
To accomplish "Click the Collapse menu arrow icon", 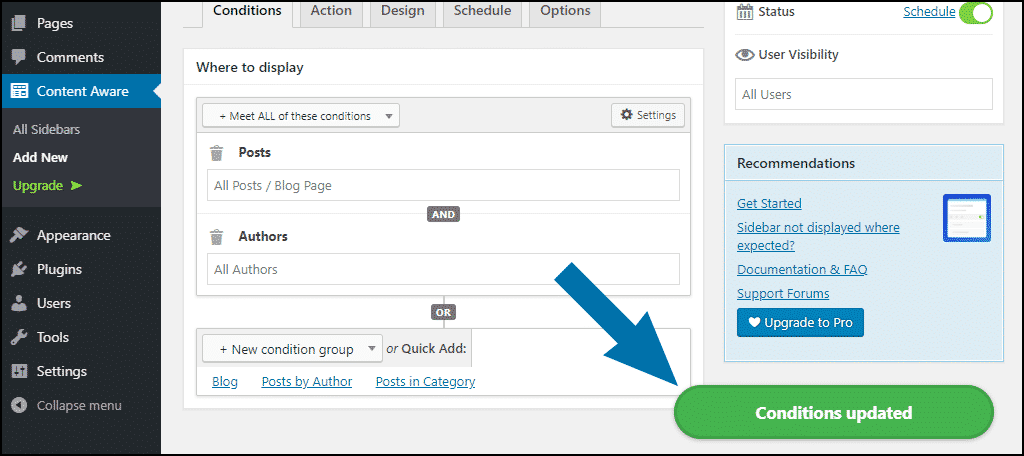I will [20, 405].
